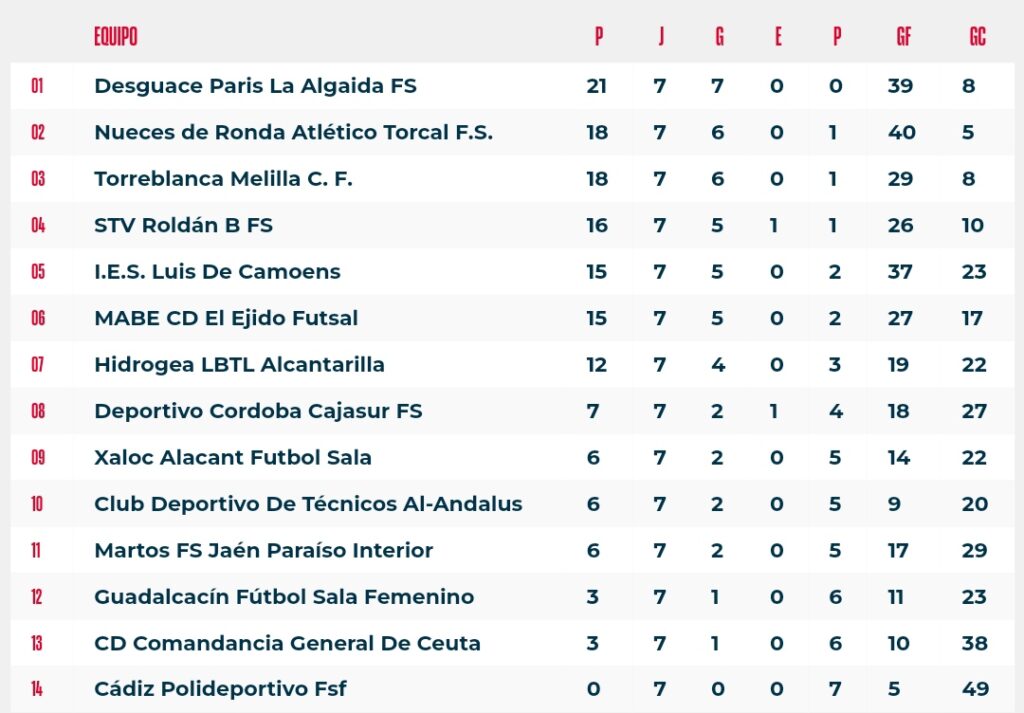Click the J games-played column header
1024x713 pixels.
[x=661, y=37]
